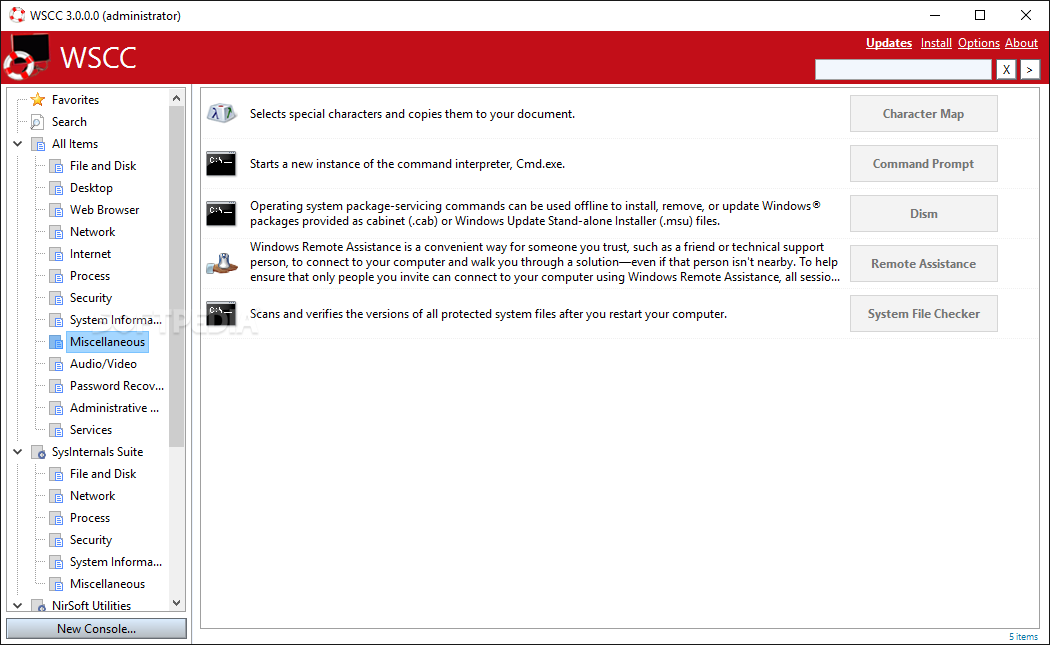Viewport: 1050px width, 645px height.
Task: Select Search in the tree
Action: tap(69, 122)
